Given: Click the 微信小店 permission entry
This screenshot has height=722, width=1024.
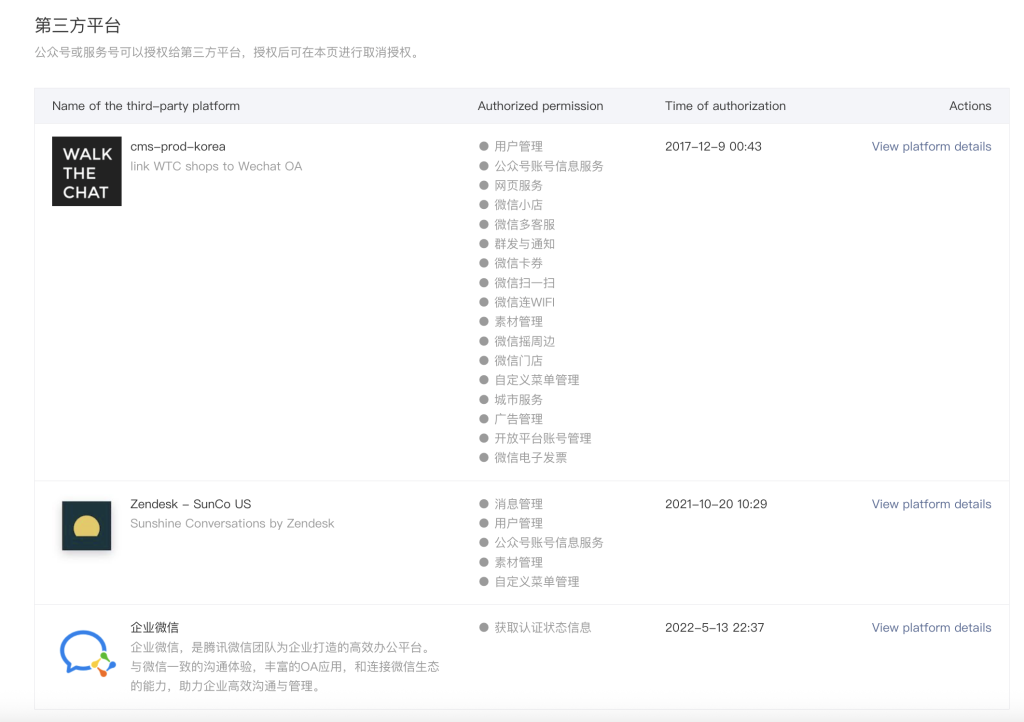Looking at the screenshot, I should click(518, 205).
